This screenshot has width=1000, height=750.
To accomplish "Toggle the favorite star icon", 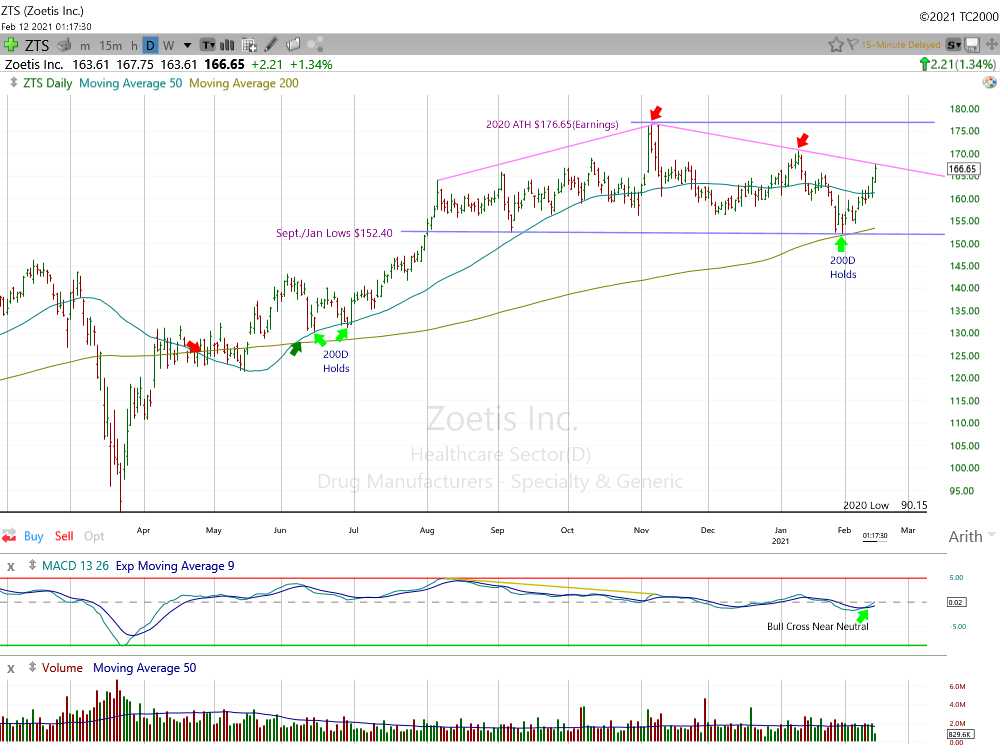I will 835,45.
